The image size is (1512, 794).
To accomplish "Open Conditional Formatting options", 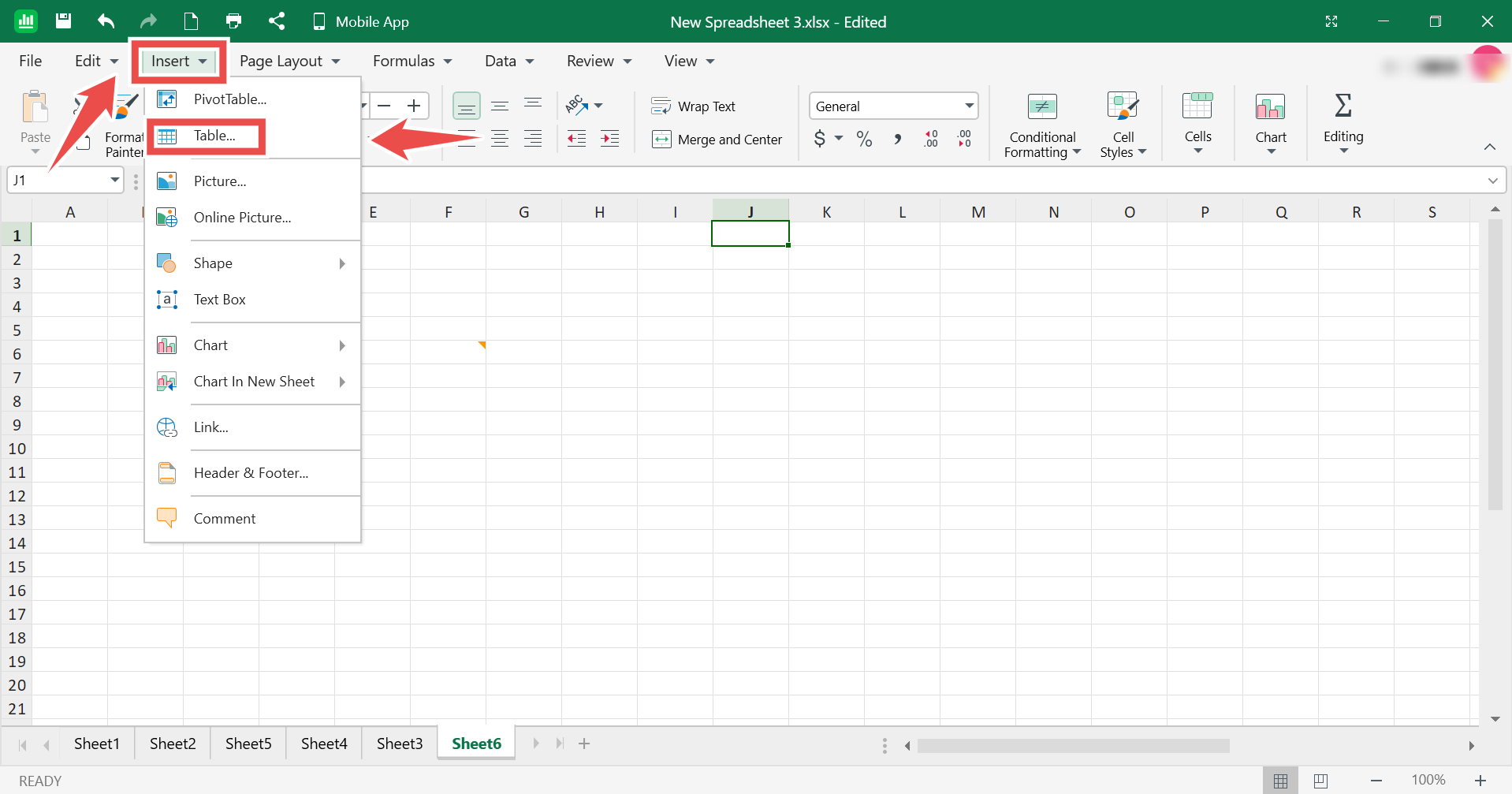I will point(1042,125).
